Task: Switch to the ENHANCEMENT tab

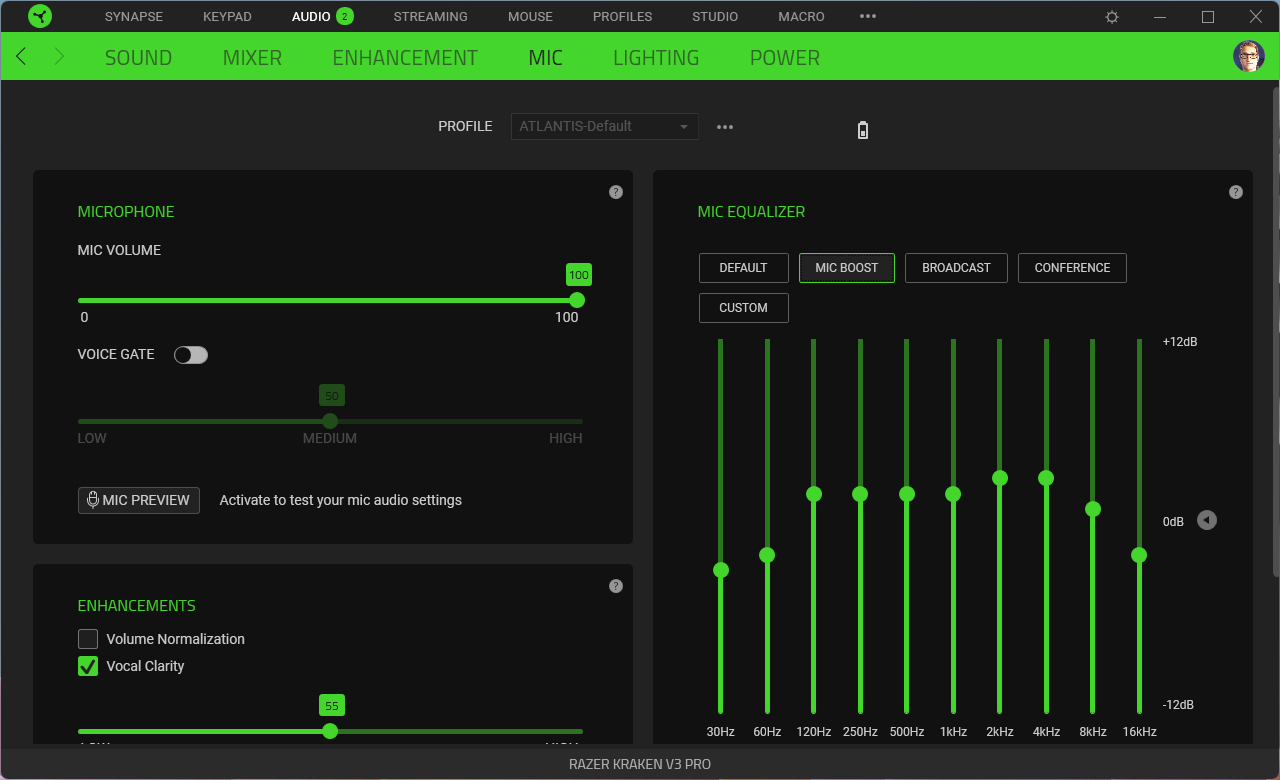Action: tap(405, 58)
